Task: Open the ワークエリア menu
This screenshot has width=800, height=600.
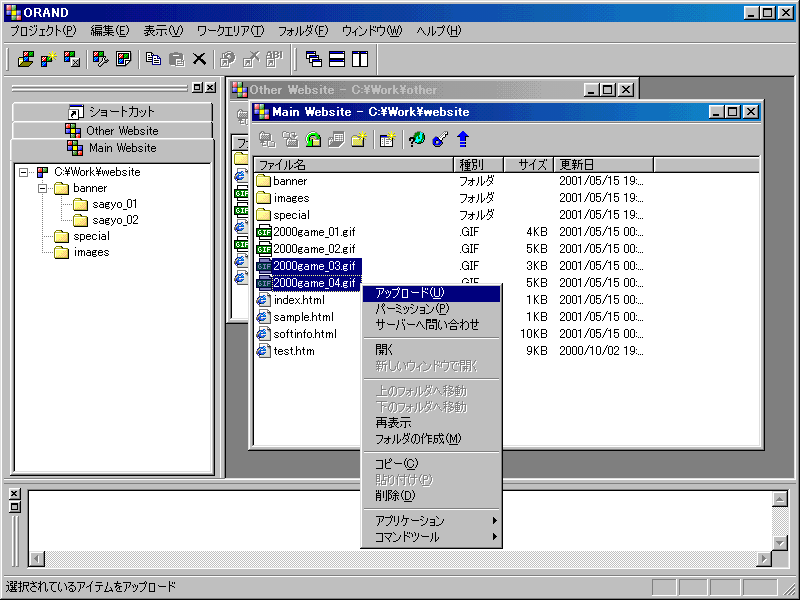Action: [231, 31]
